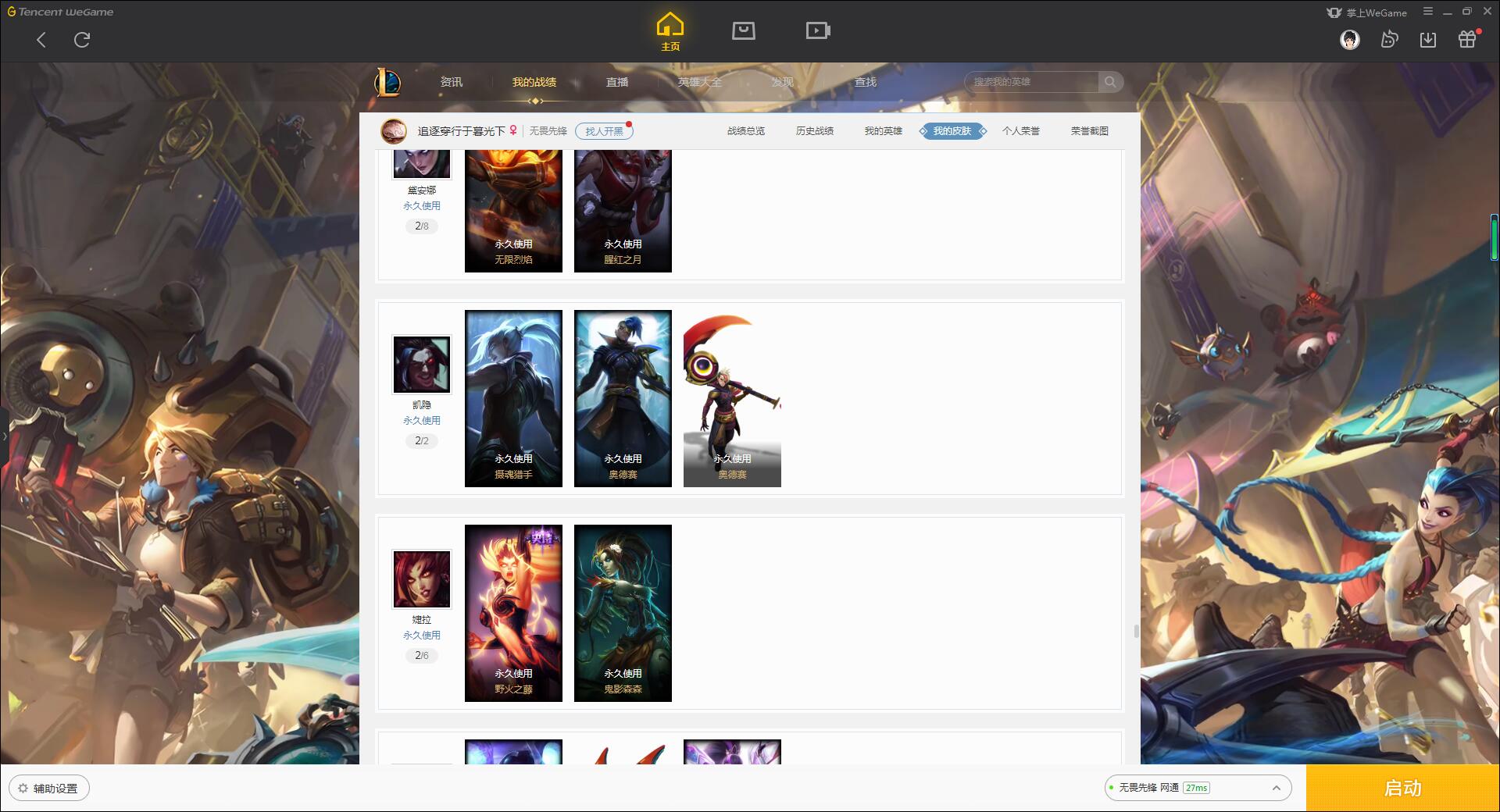Open the 发现 discover tab
1500x812 pixels.
[x=783, y=82]
